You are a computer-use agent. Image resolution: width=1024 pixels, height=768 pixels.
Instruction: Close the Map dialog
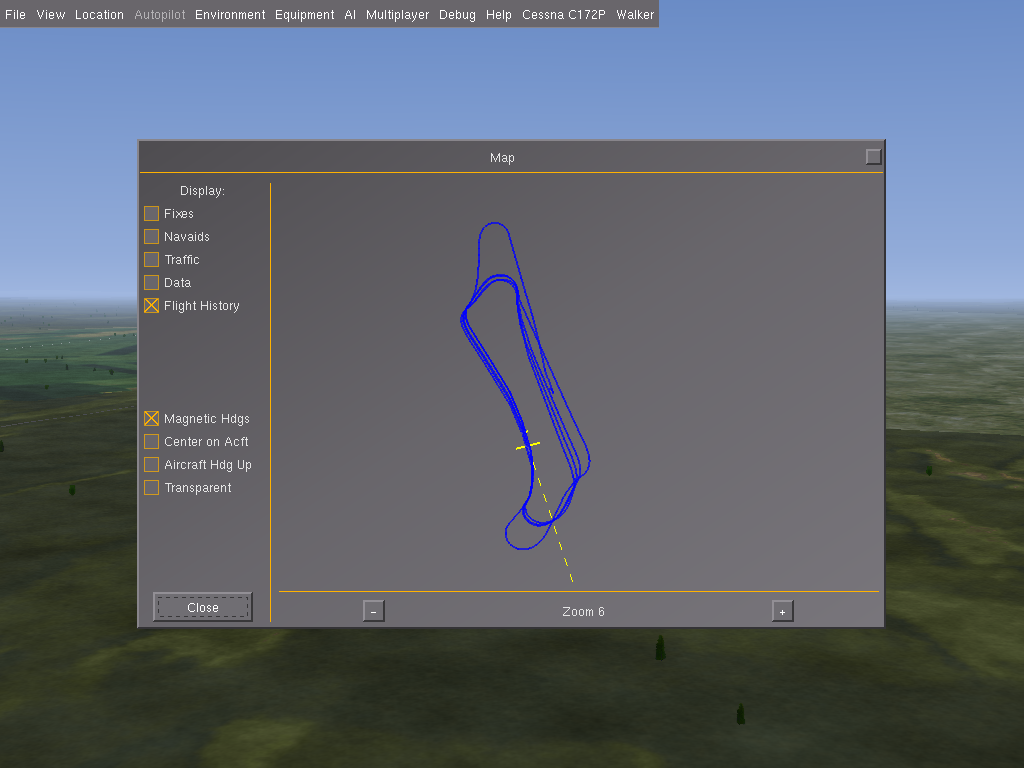202,607
